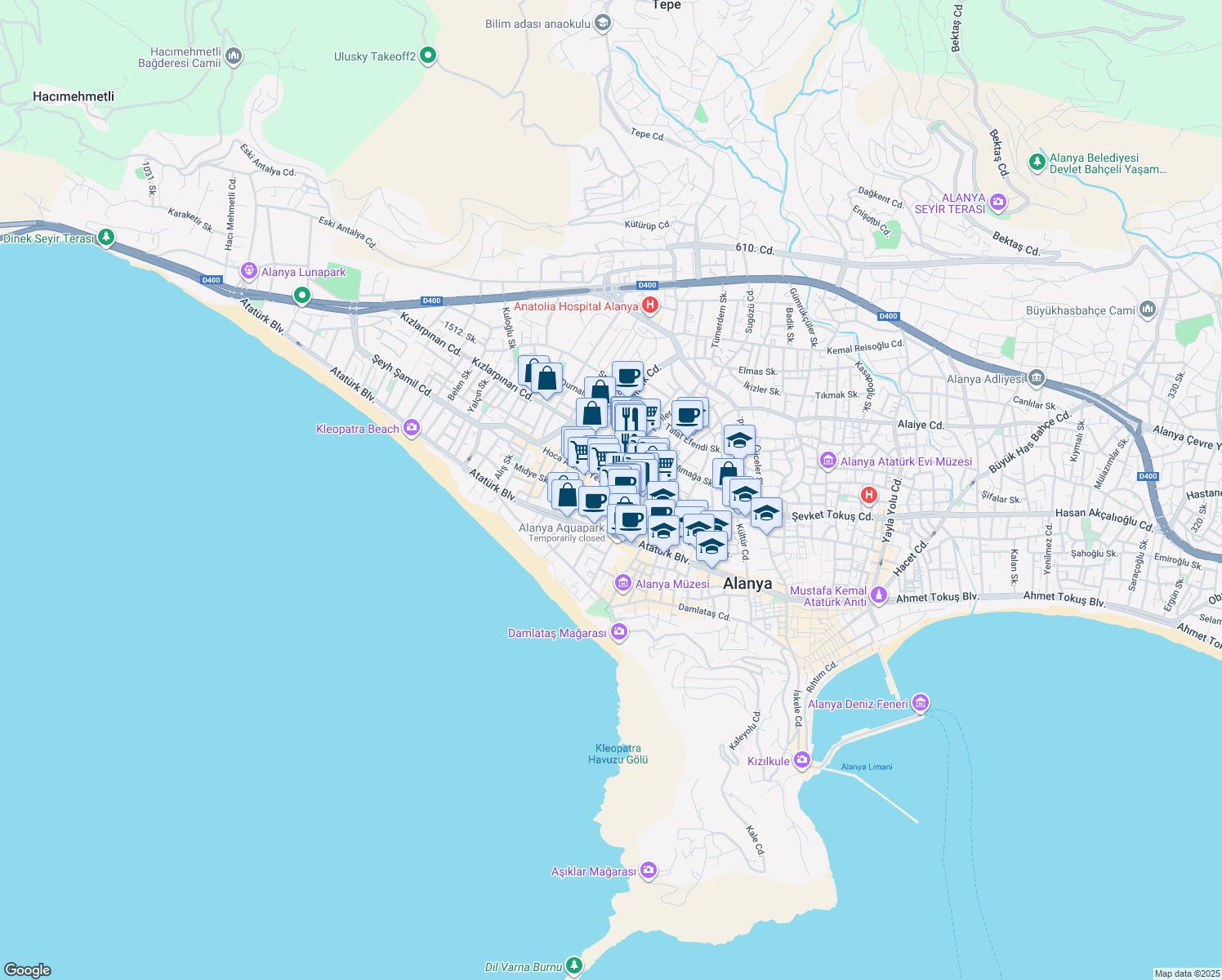Viewport: 1222px width, 980px height.
Task: Click the Alanya Atatürk Evi Müzesi icon
Action: pyautogui.click(x=827, y=461)
